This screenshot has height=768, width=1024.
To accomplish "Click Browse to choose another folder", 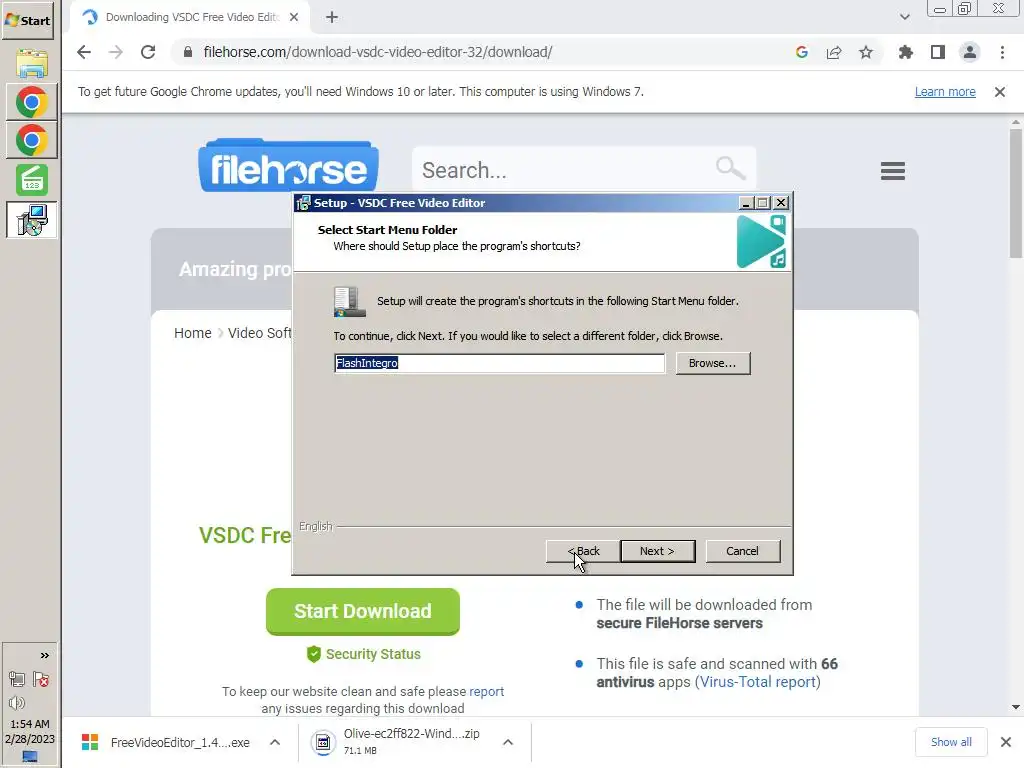I will click(x=712, y=363).
